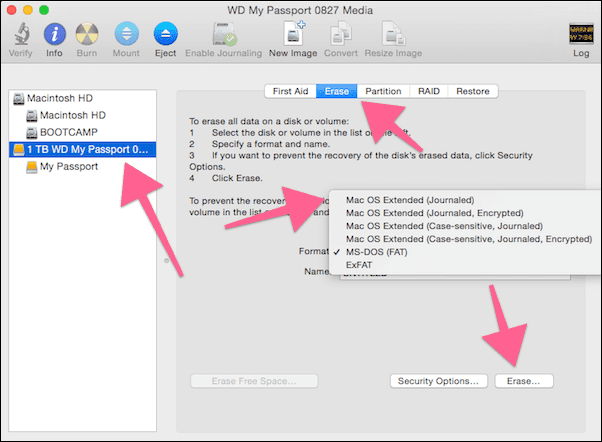Eject the selected disk via Eject icon
Viewport: 602px width, 442px height.
click(165, 33)
